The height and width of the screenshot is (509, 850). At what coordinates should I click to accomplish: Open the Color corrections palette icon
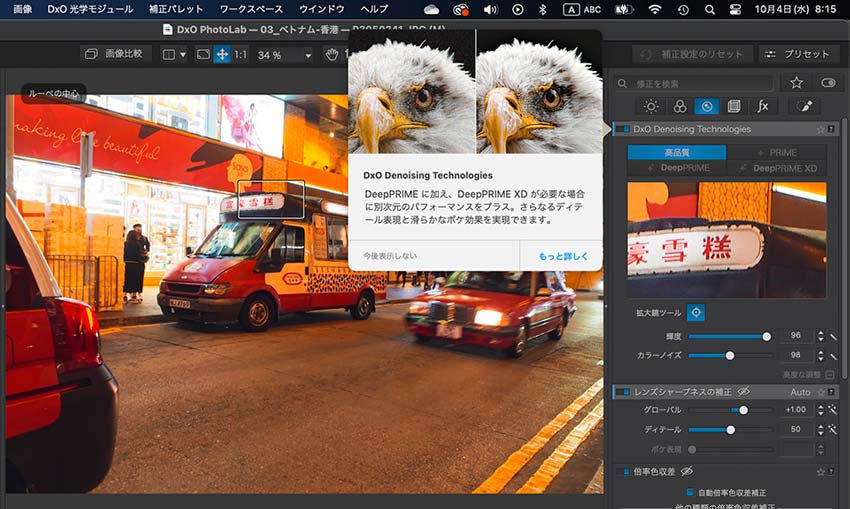tap(679, 106)
